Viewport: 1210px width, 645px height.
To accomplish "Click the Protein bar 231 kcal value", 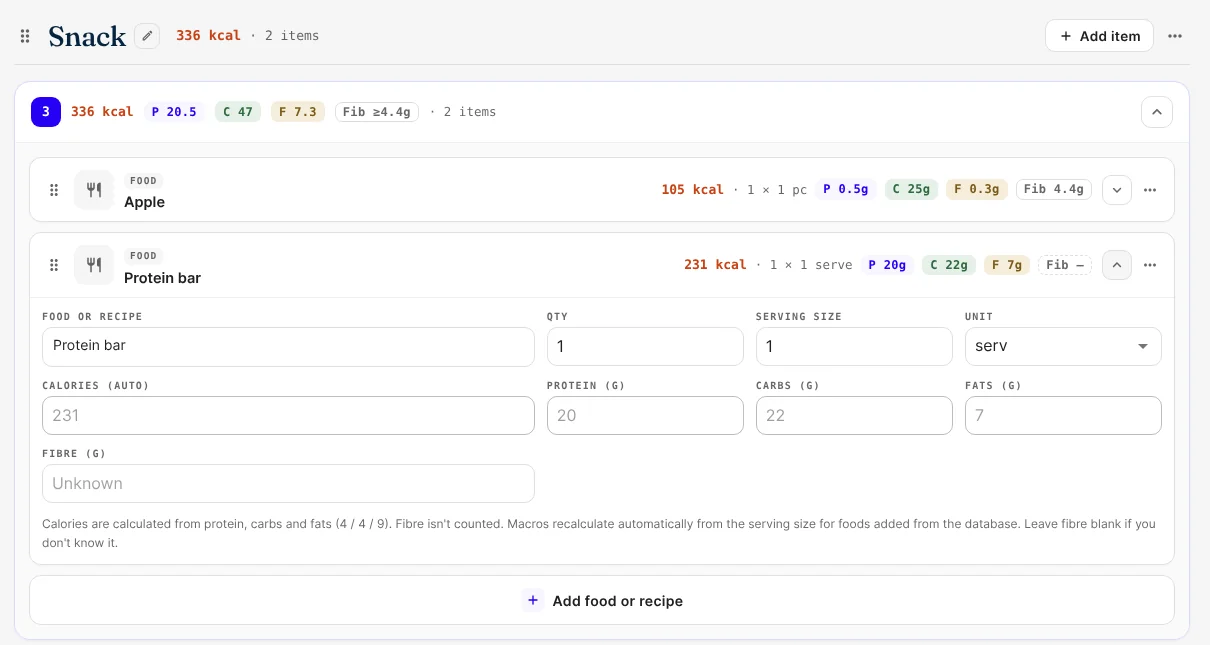I will [x=715, y=265].
